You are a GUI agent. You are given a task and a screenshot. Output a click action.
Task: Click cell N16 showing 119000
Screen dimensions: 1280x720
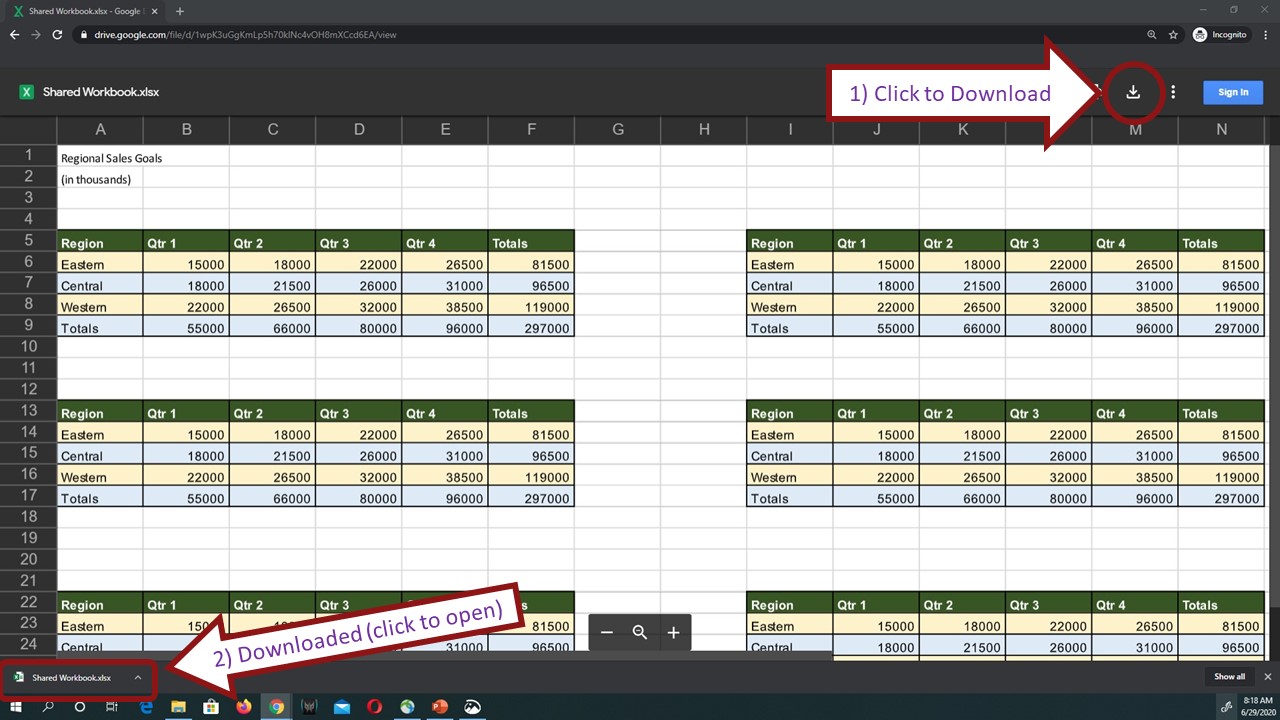(1221, 477)
